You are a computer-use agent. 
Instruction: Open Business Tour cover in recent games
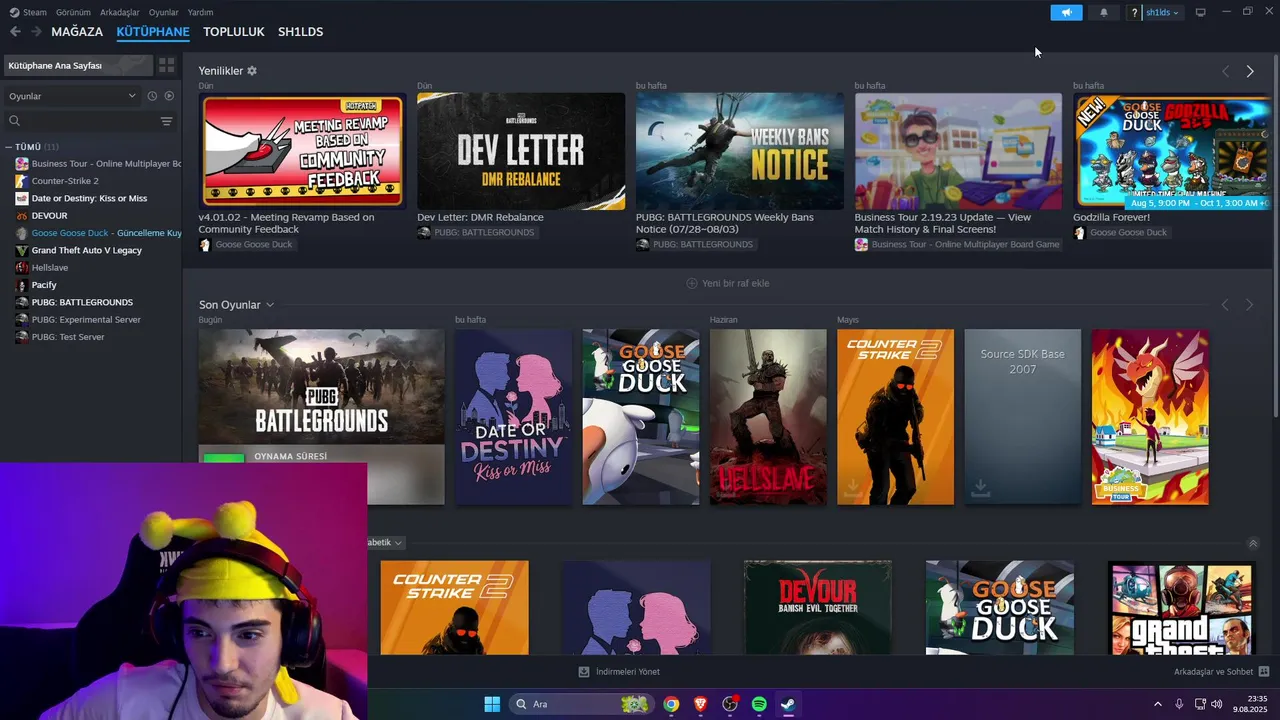(x=1150, y=417)
